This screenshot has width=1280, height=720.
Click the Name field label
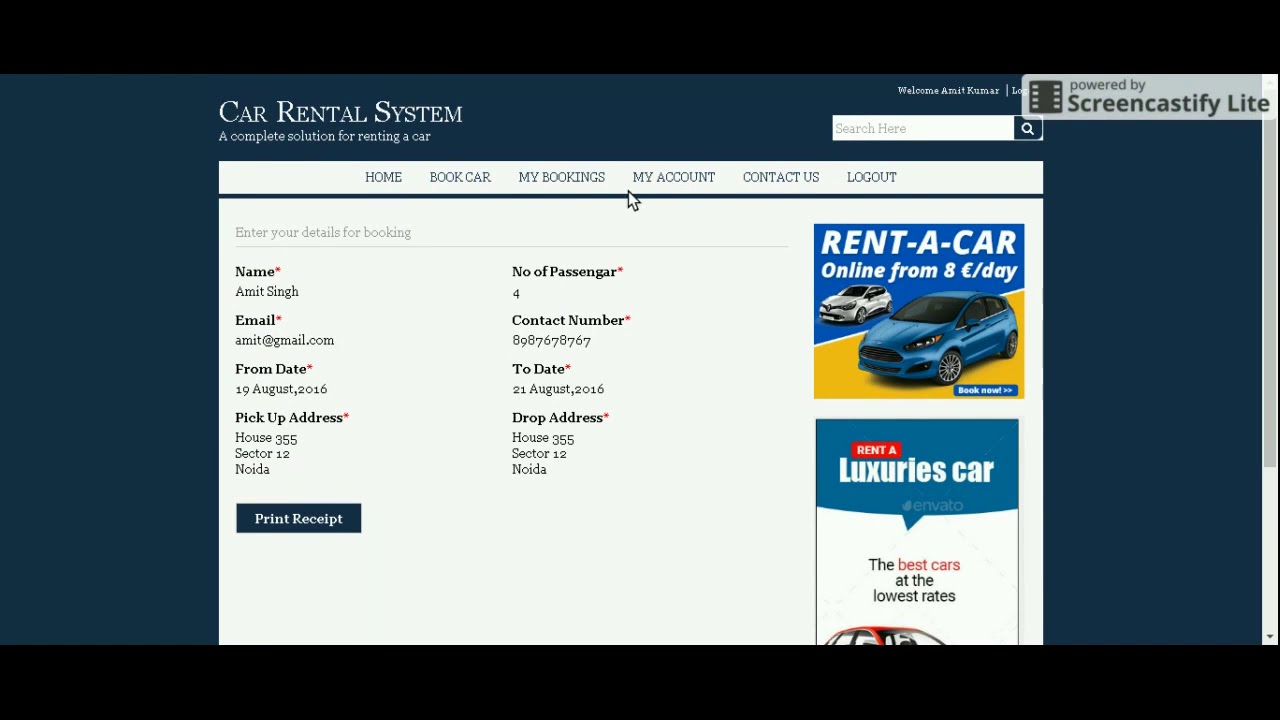pyautogui.click(x=258, y=271)
